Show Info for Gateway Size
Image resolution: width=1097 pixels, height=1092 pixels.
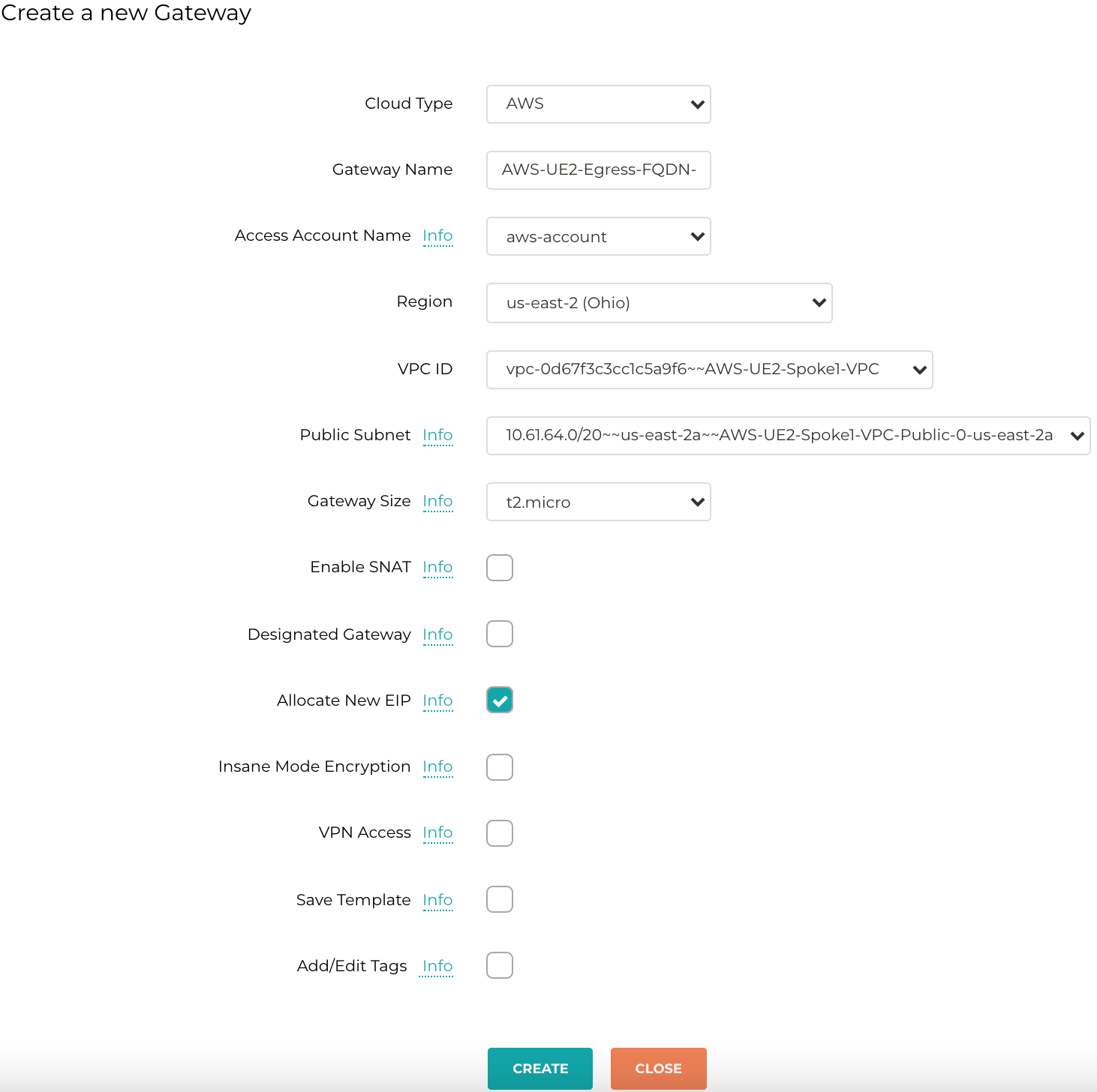437,501
